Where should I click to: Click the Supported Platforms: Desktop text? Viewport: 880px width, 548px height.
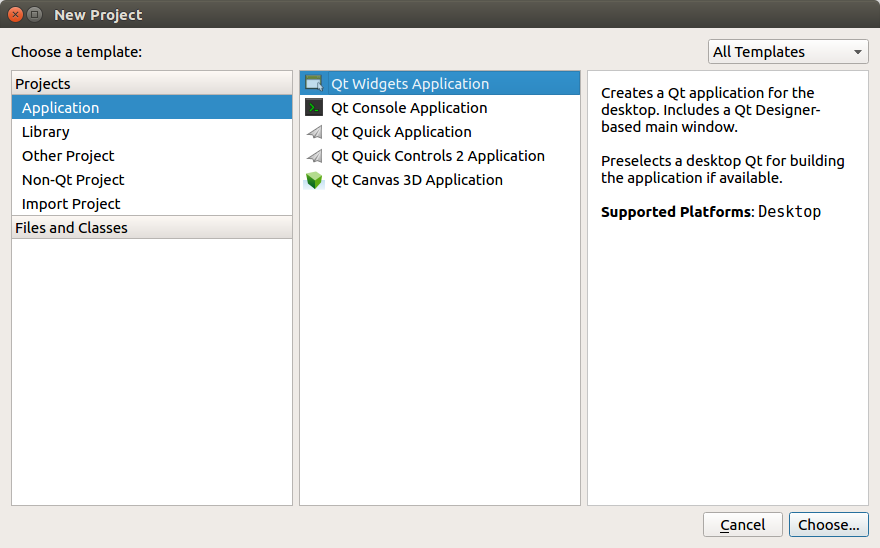click(711, 212)
